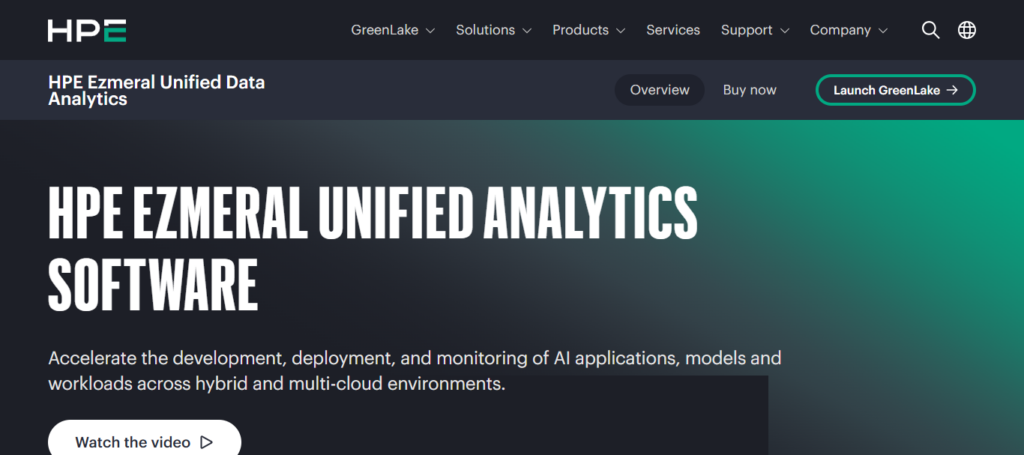Click the arrow in Launch GreenLake button
Screen dimensions: 1024x455
click(952, 90)
